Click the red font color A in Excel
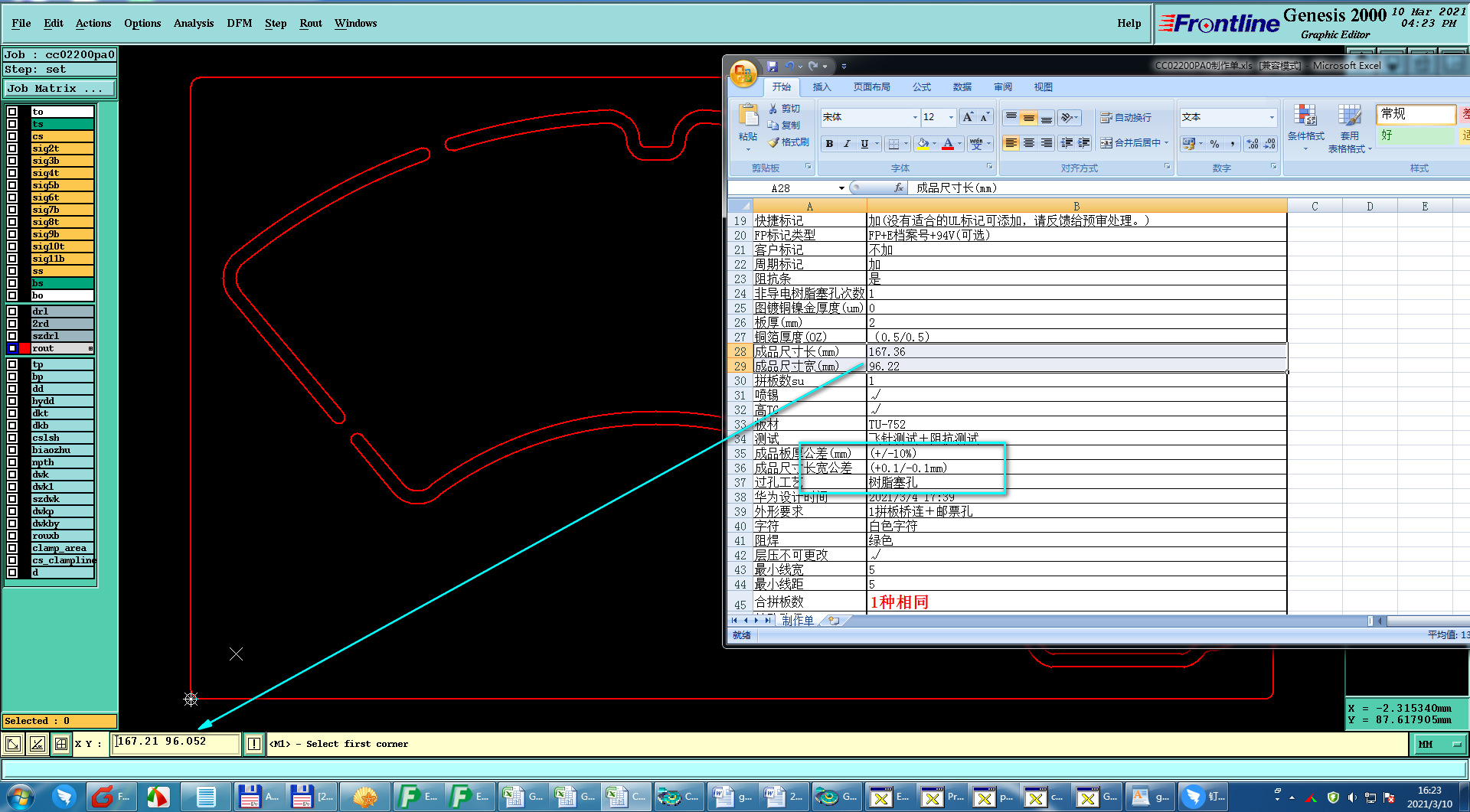 [948, 144]
